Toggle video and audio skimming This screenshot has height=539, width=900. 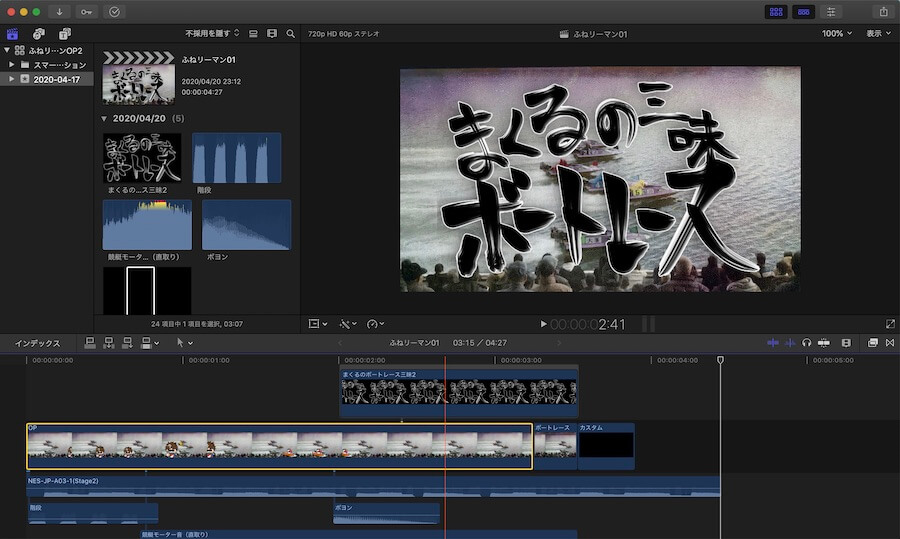[x=773, y=343]
